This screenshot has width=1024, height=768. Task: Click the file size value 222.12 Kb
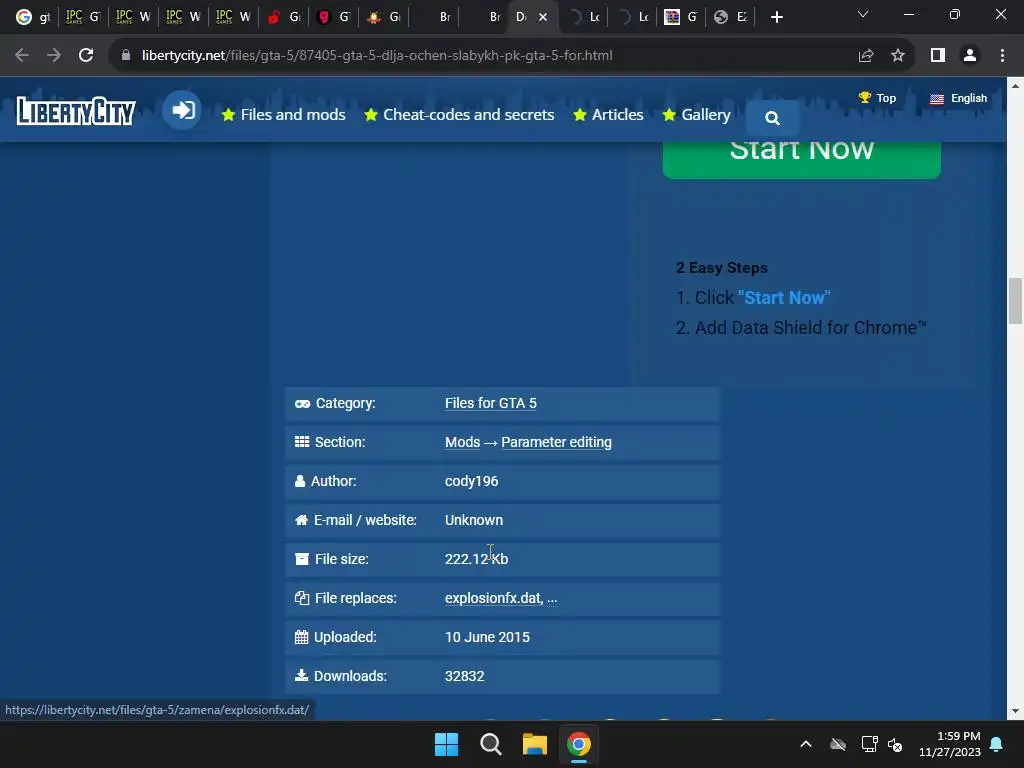pyautogui.click(x=476, y=559)
